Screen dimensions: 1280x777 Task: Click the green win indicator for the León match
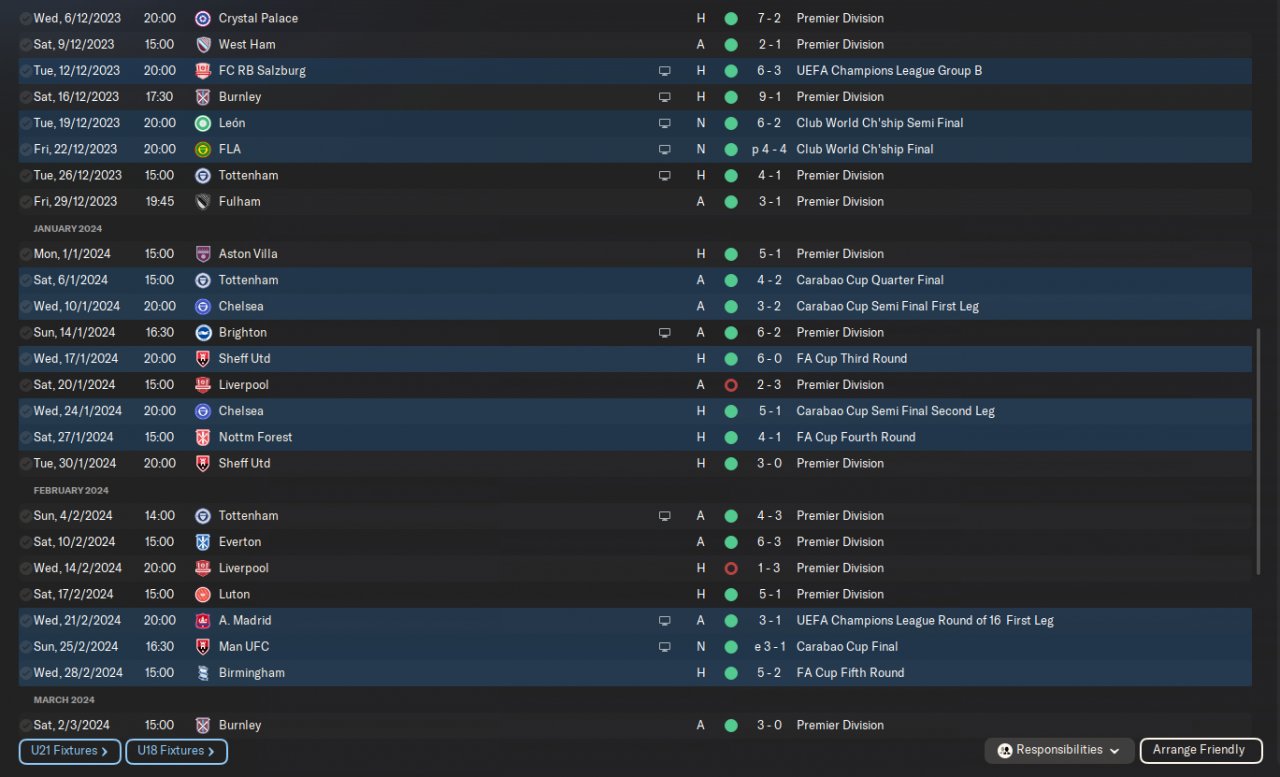pyautogui.click(x=731, y=123)
